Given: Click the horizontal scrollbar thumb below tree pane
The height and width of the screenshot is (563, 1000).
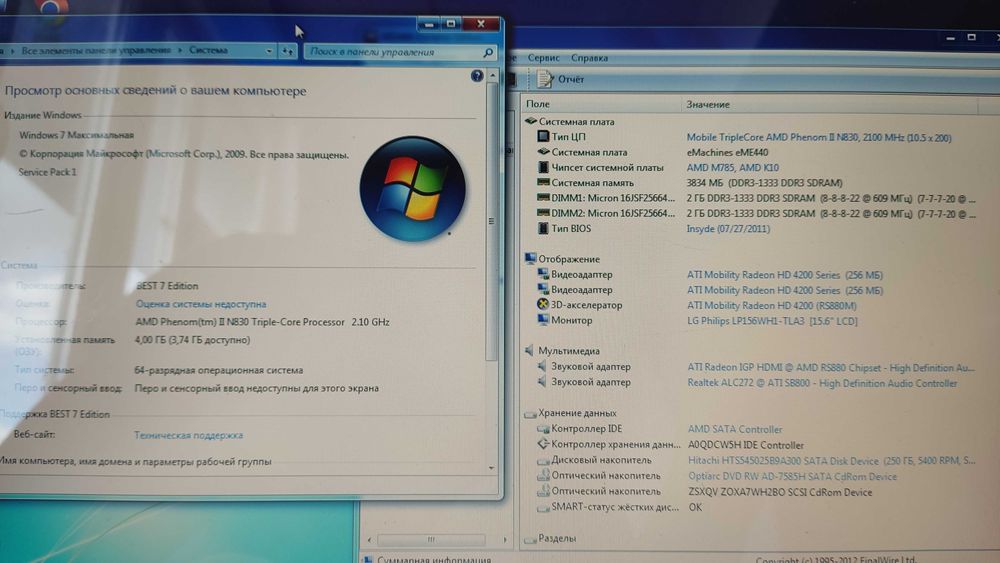Looking at the screenshot, I should coord(431,539).
